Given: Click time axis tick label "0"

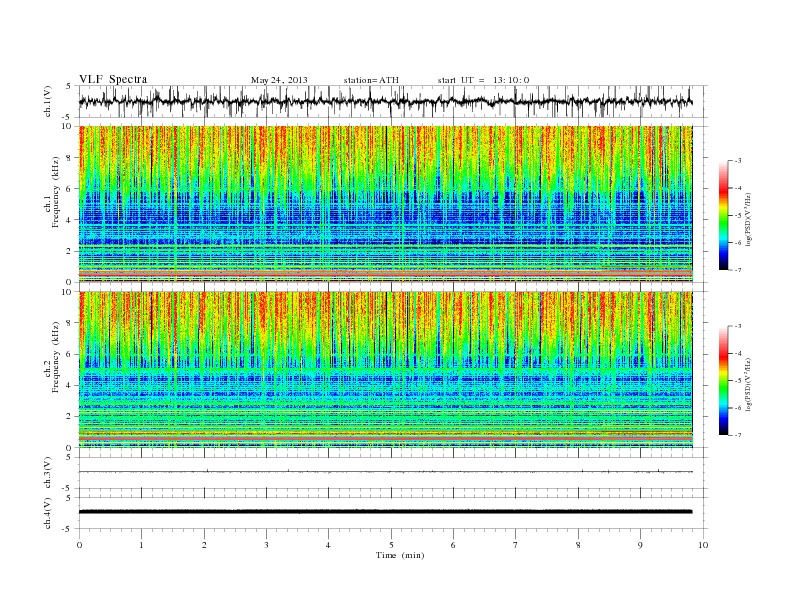Looking at the screenshot, I should [79, 545].
